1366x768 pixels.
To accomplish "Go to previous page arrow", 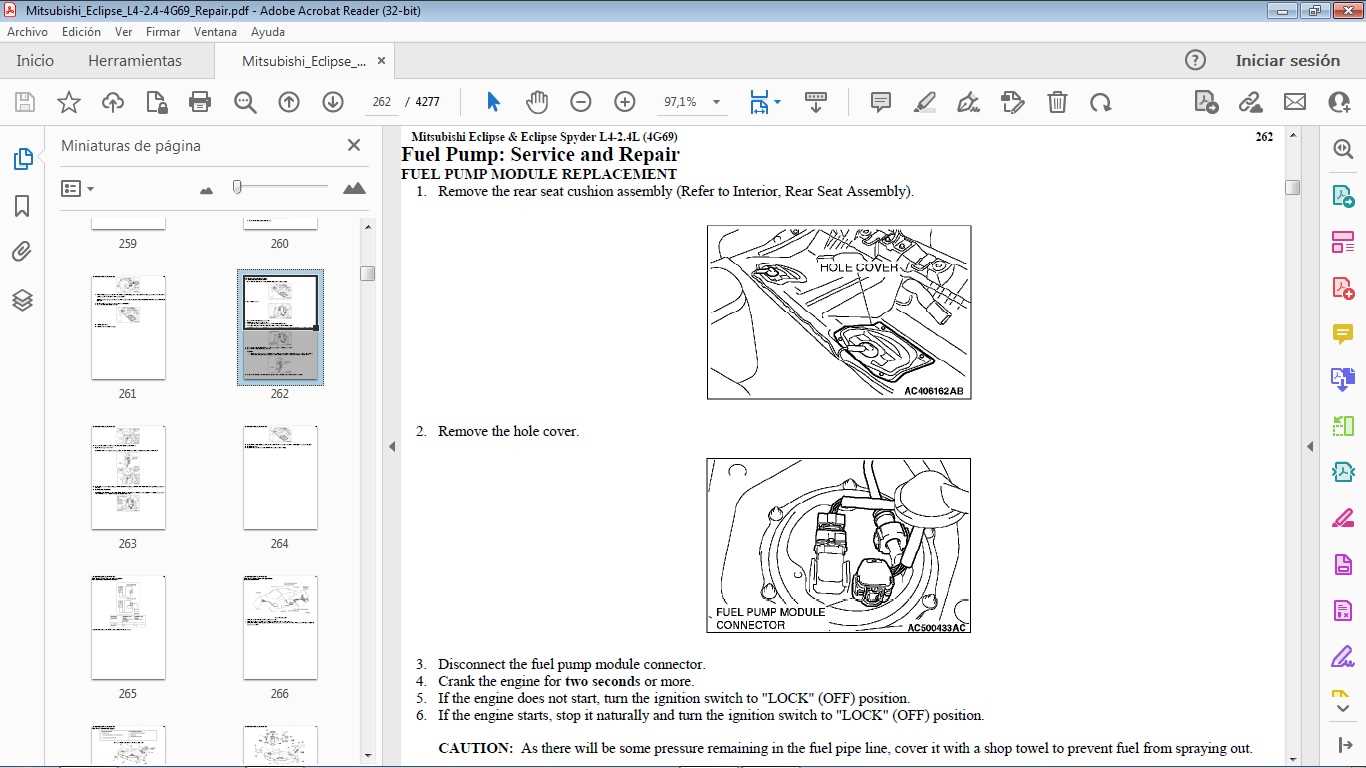I will 289,102.
